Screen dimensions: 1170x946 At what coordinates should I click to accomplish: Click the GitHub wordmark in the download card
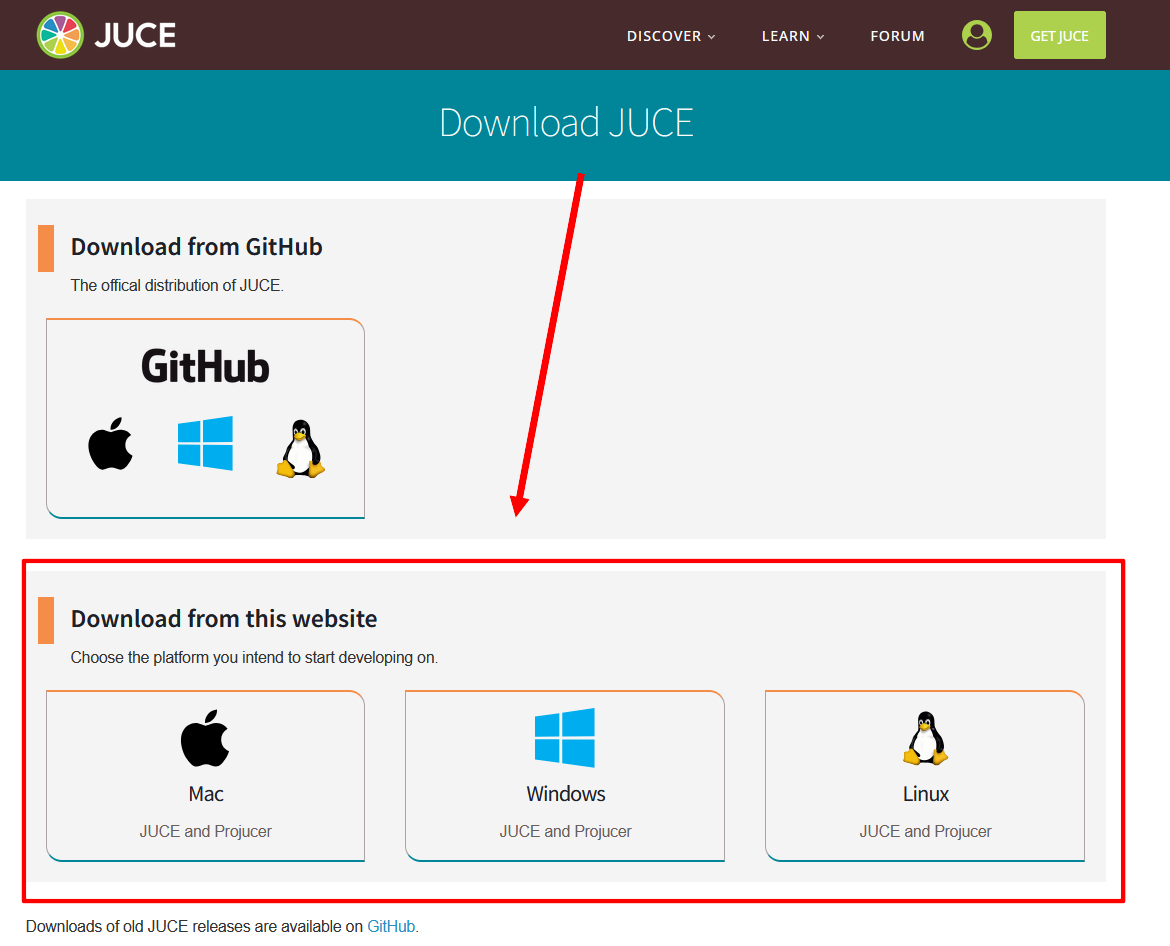(x=205, y=366)
